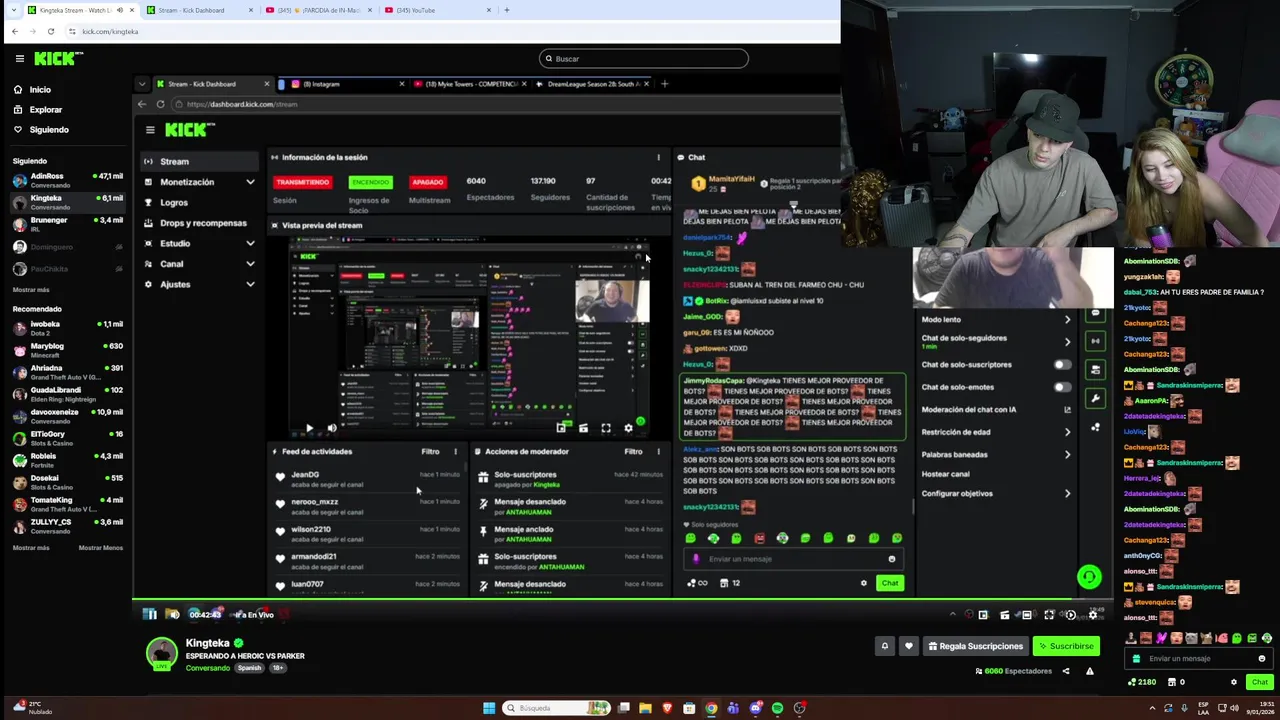The image size is (1280, 720).
Task: Open the Kick hamburger menu in outer page
Action: (x=19, y=59)
